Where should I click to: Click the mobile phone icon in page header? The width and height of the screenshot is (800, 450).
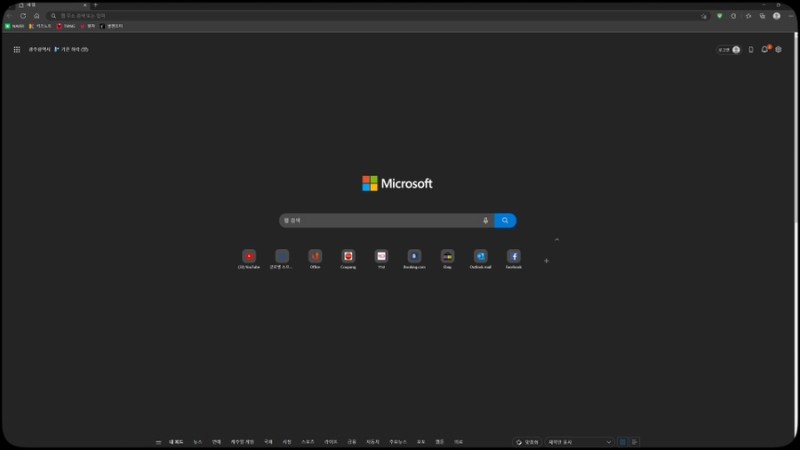751,49
